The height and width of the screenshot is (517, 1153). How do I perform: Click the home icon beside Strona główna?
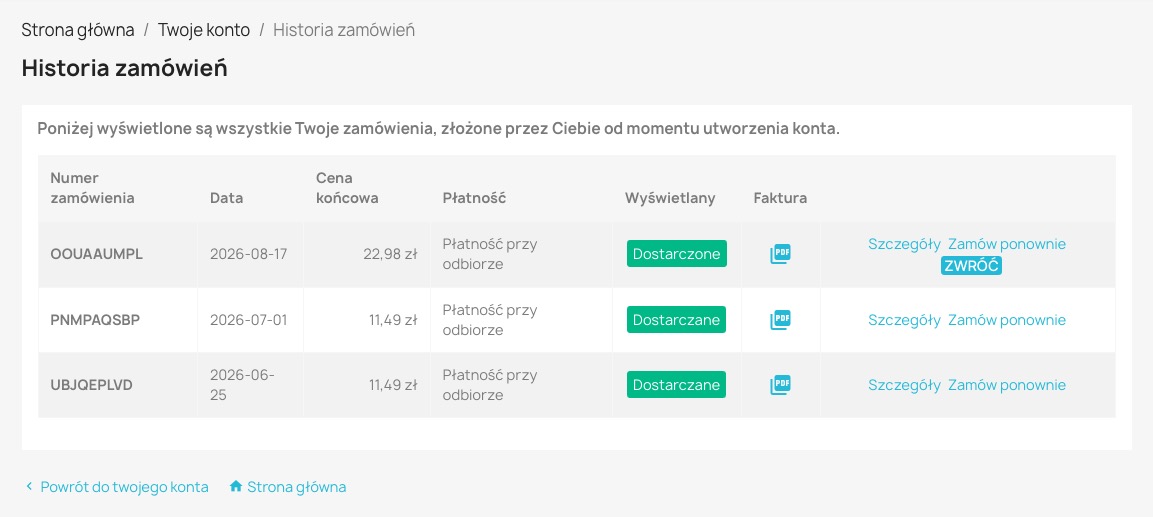(235, 486)
